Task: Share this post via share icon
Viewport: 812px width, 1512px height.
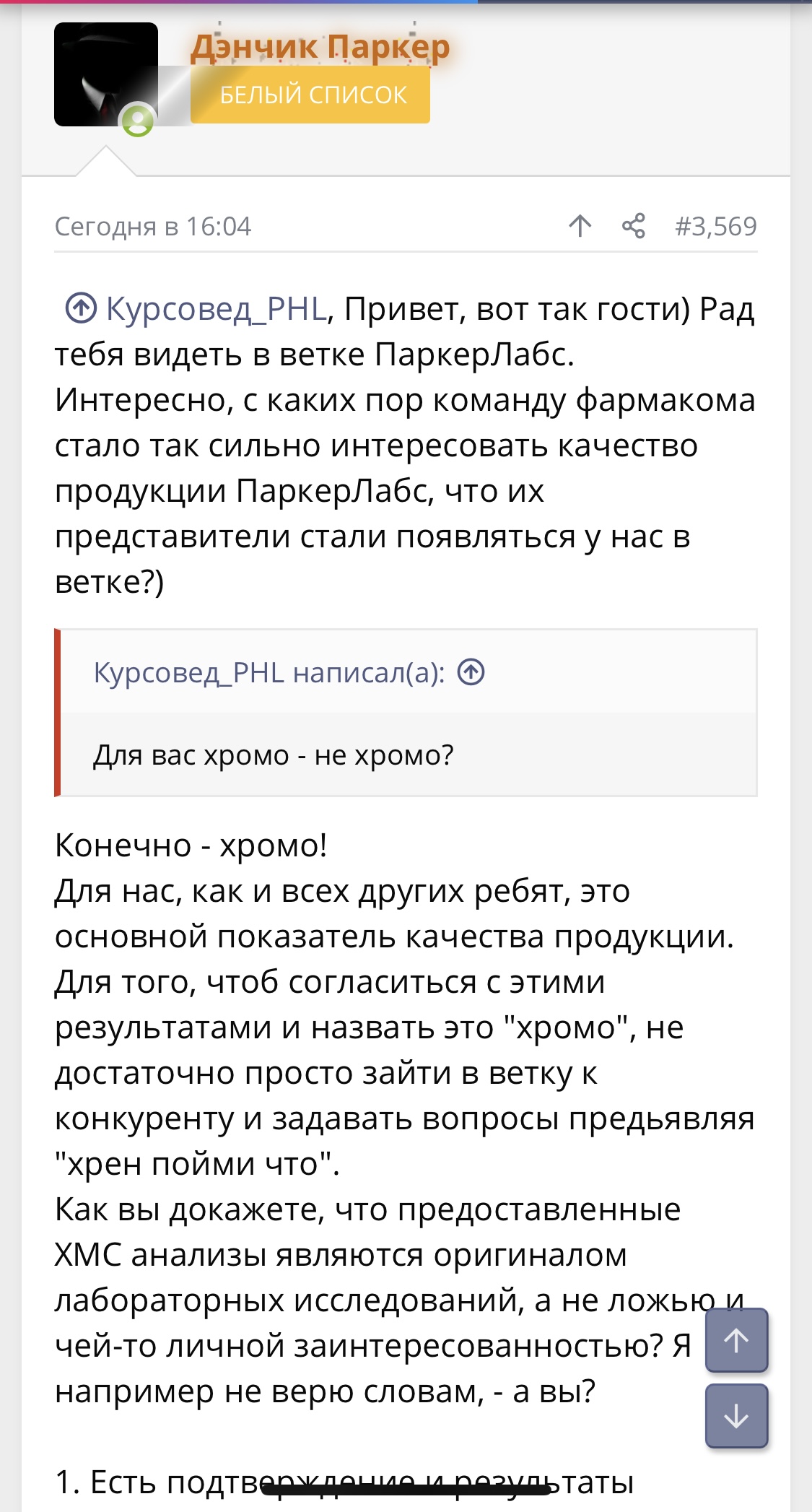Action: tap(633, 226)
